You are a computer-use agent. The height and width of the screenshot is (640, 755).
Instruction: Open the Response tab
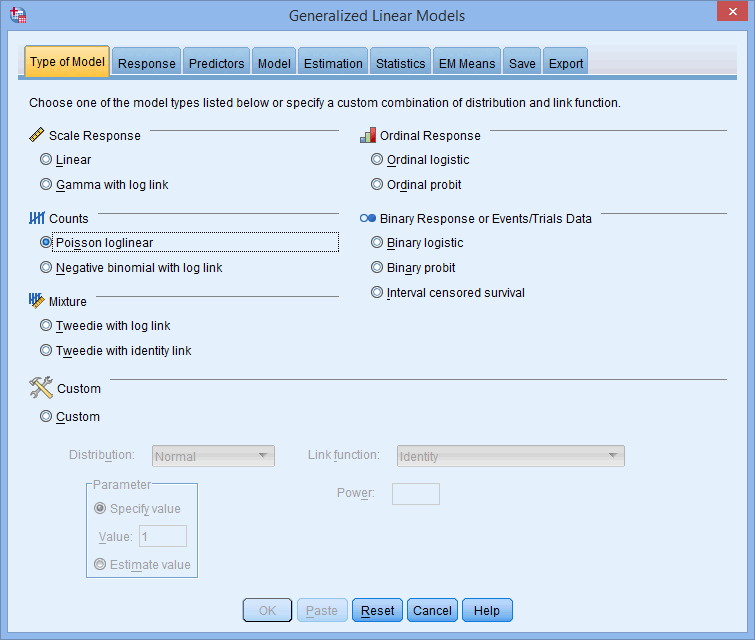pos(146,63)
